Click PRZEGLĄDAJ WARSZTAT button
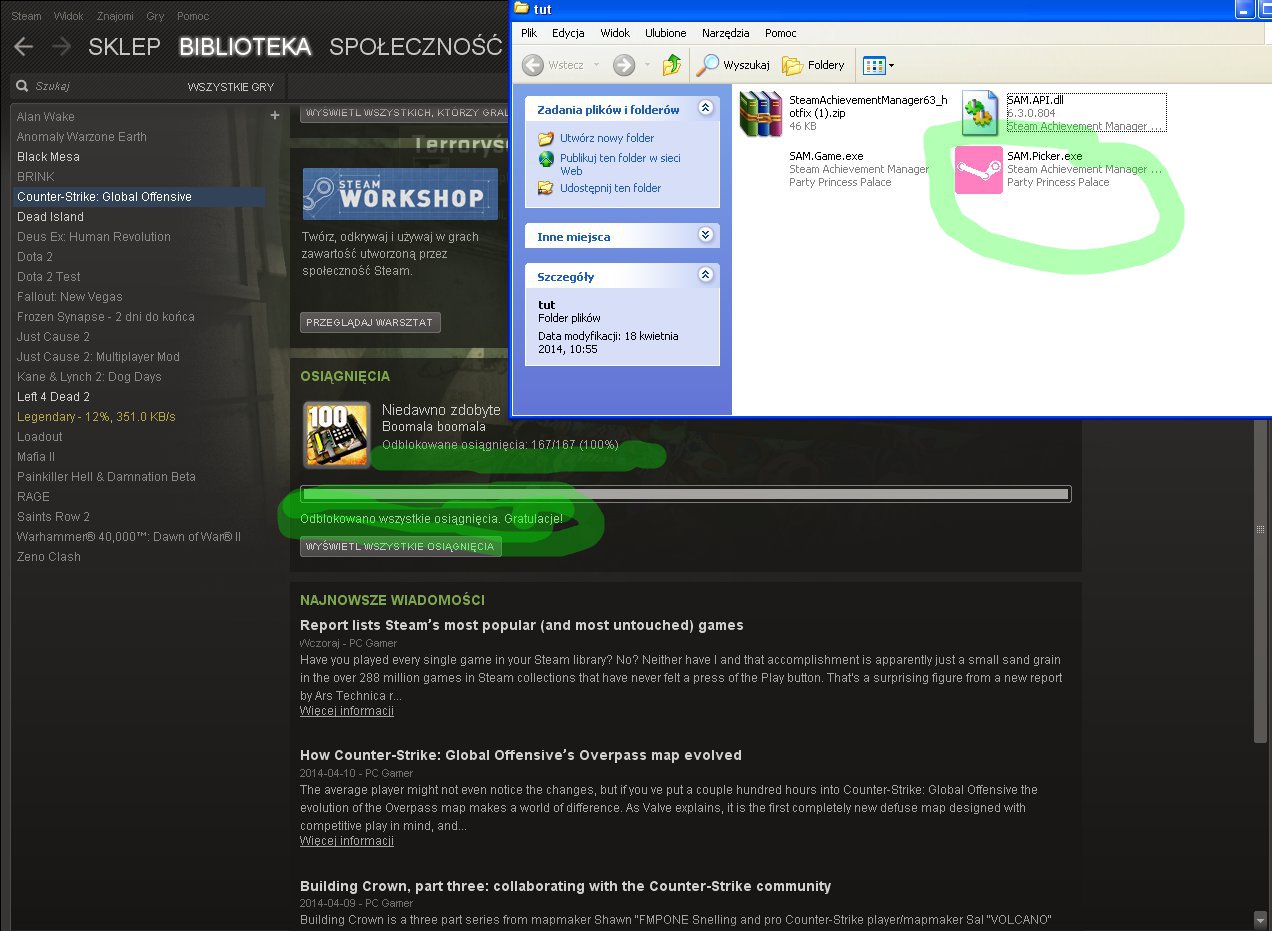Image resolution: width=1272 pixels, height=931 pixels. click(370, 322)
